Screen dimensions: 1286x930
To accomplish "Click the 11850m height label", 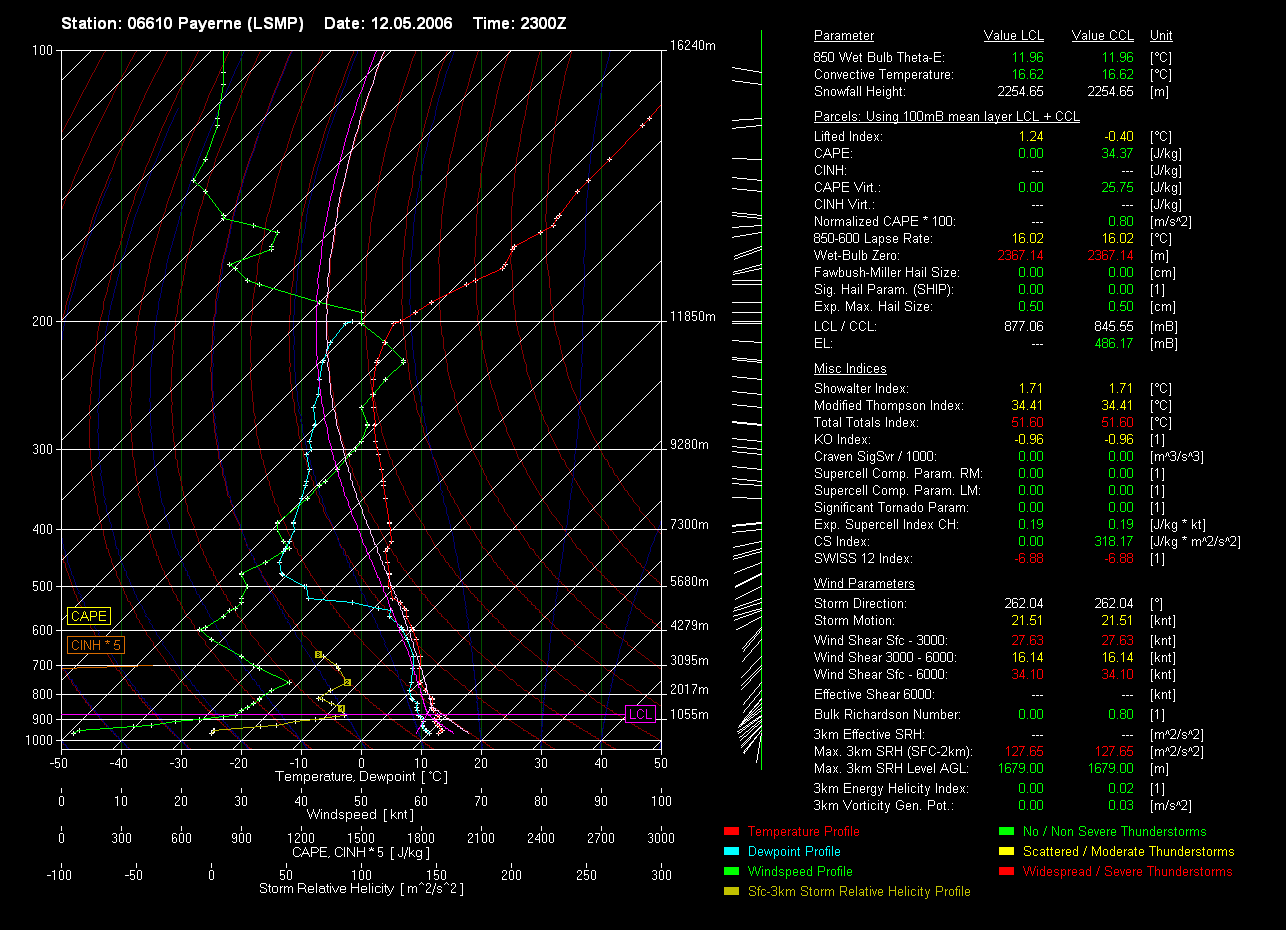I will click(x=693, y=317).
